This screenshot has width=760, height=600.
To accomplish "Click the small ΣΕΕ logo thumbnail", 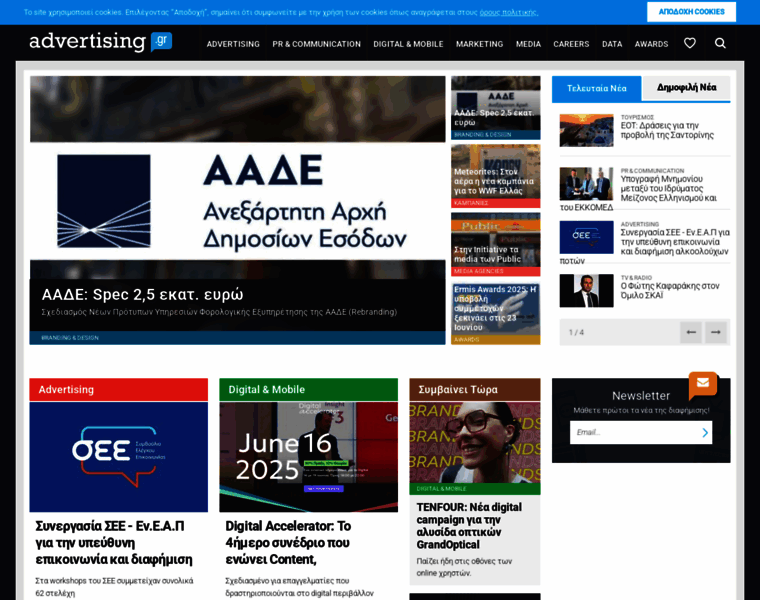I will tap(586, 237).
